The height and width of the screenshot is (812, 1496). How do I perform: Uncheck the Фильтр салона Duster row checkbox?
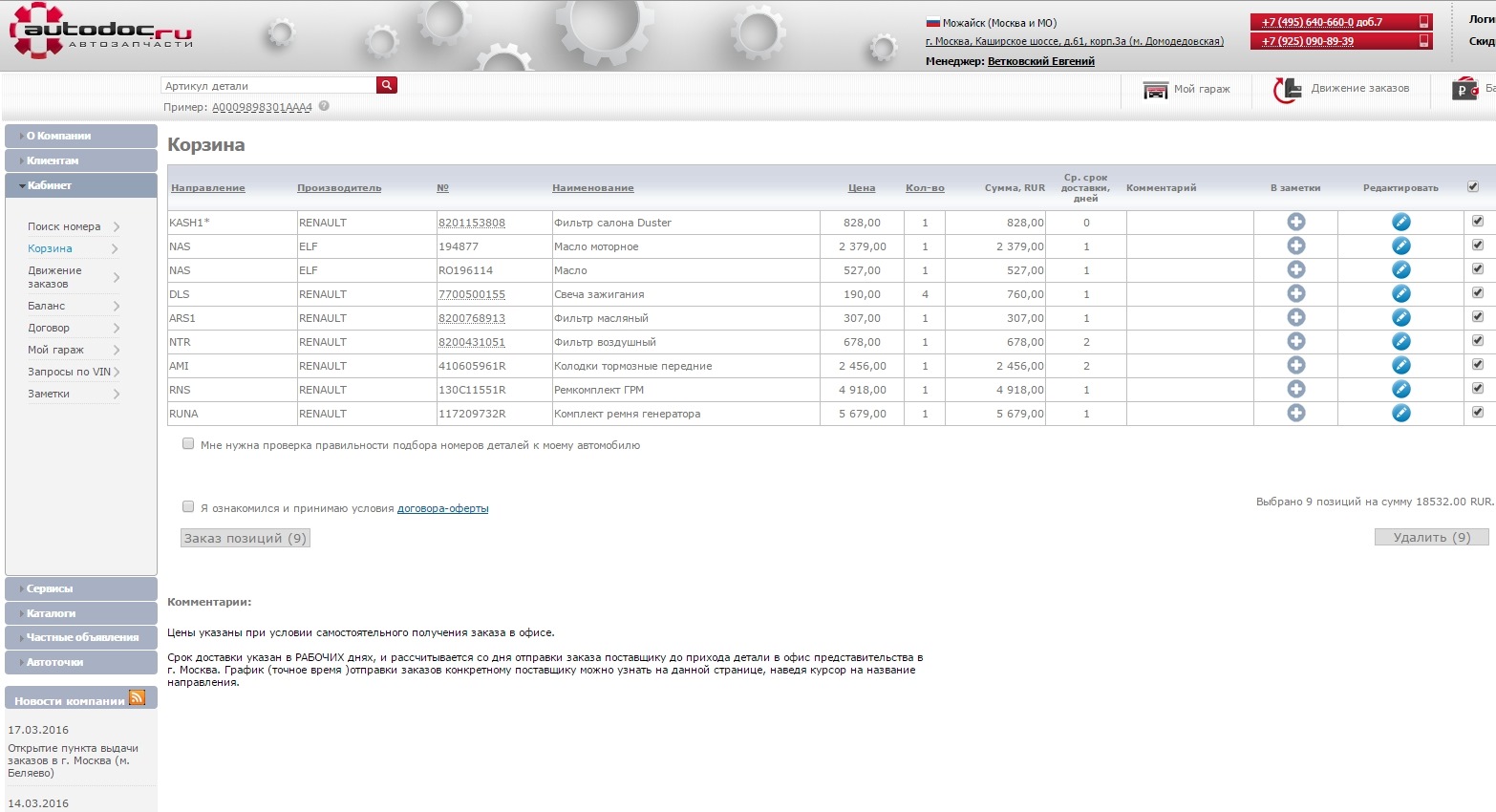(x=1478, y=221)
